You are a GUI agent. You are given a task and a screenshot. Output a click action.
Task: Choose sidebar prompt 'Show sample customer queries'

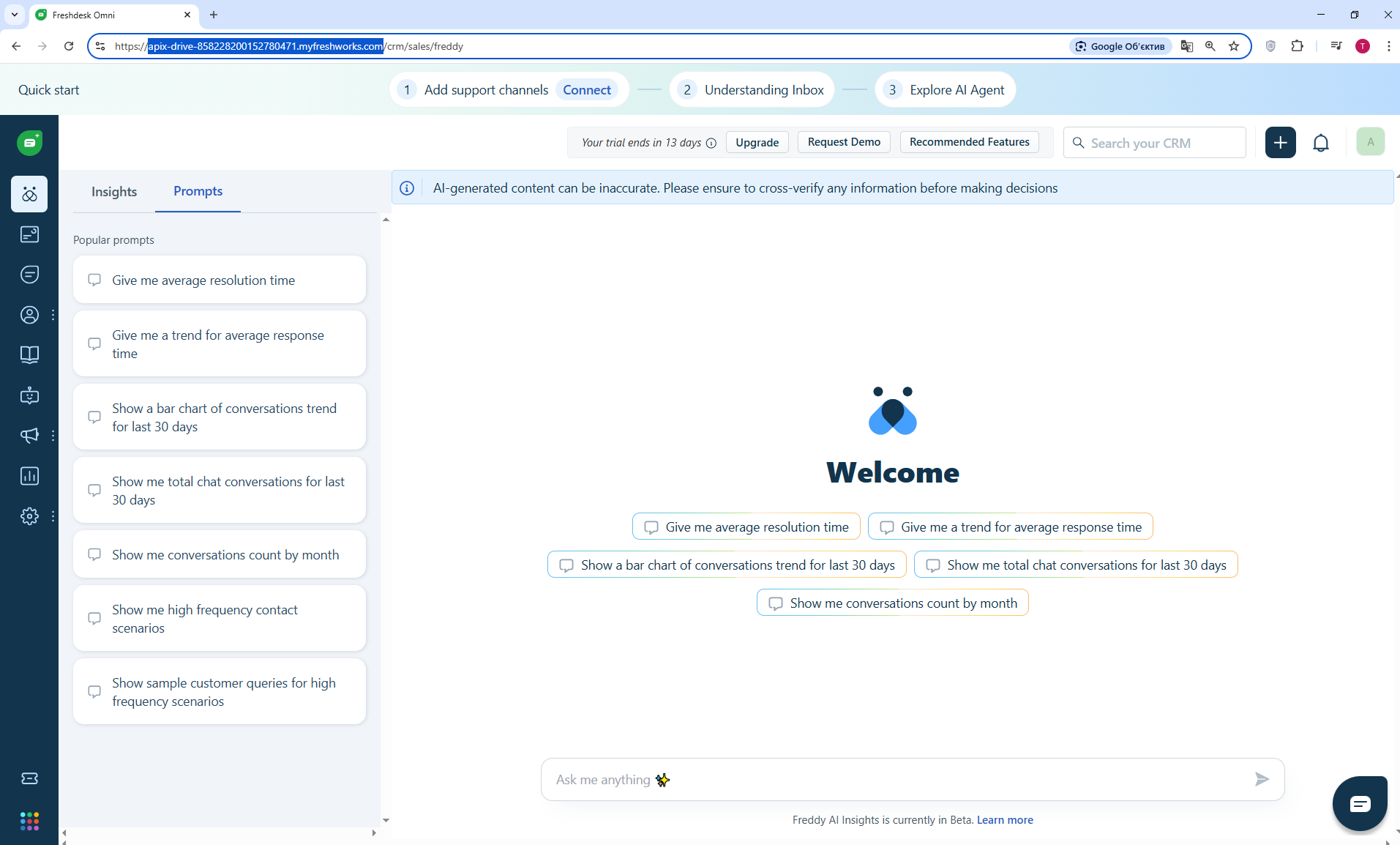tap(220, 692)
